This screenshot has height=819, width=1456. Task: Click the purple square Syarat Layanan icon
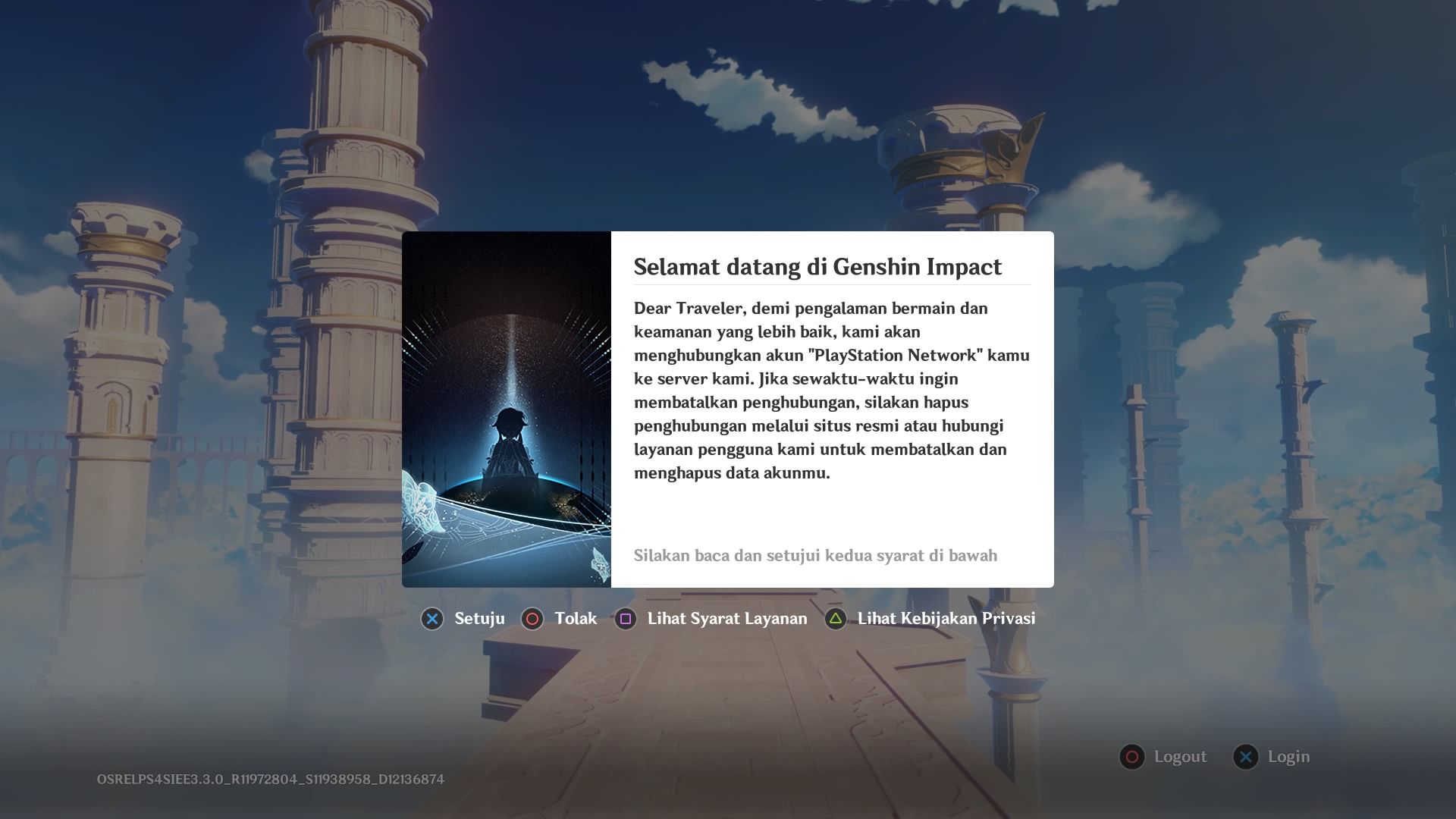point(626,619)
